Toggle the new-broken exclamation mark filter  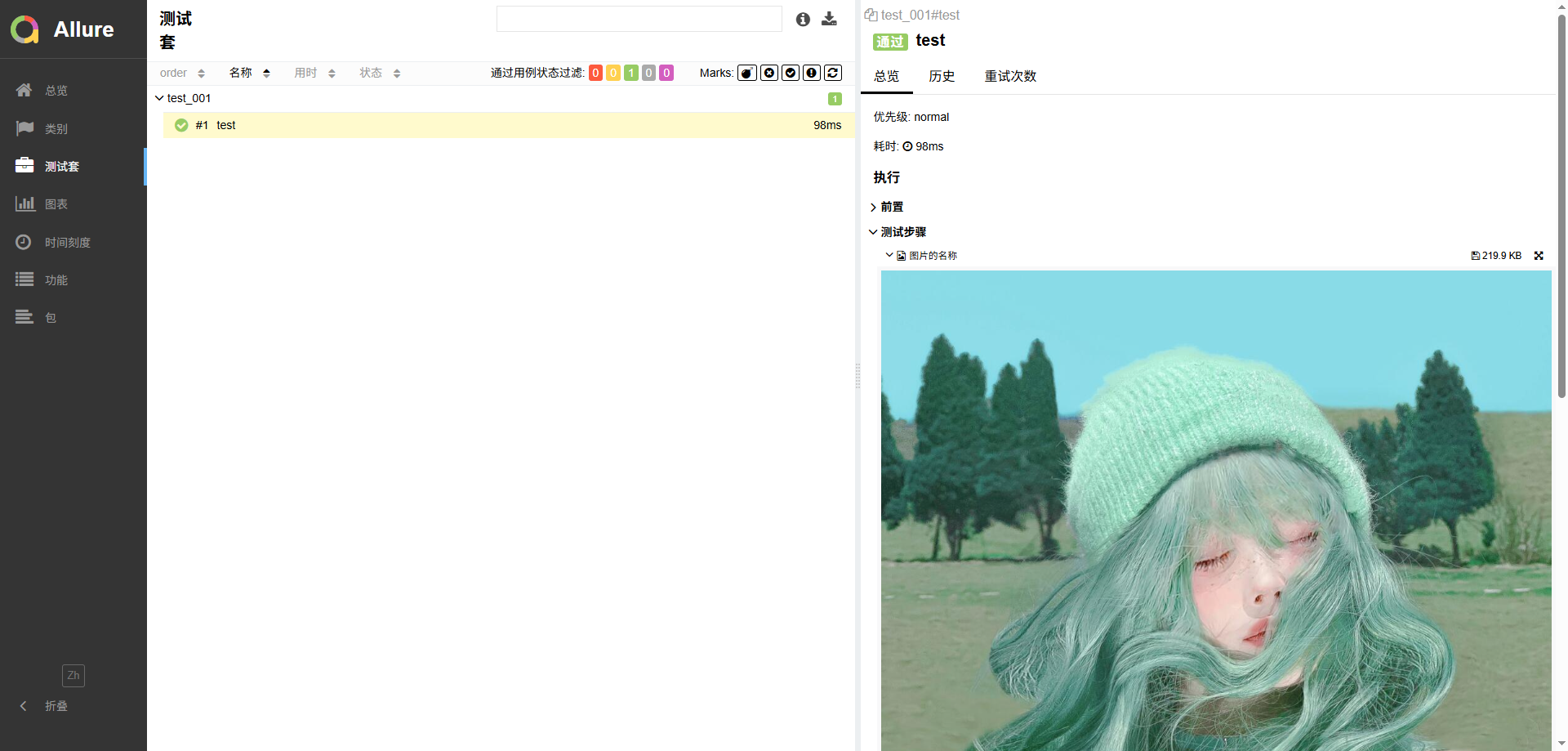click(x=812, y=74)
